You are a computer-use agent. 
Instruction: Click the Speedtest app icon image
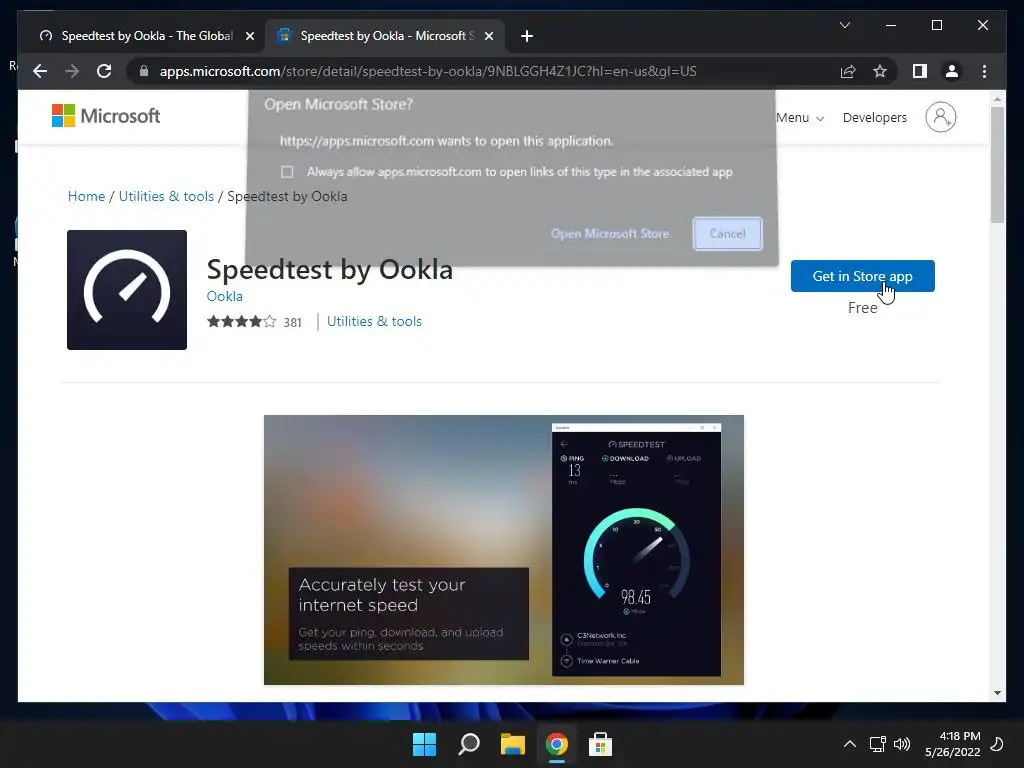click(x=127, y=290)
